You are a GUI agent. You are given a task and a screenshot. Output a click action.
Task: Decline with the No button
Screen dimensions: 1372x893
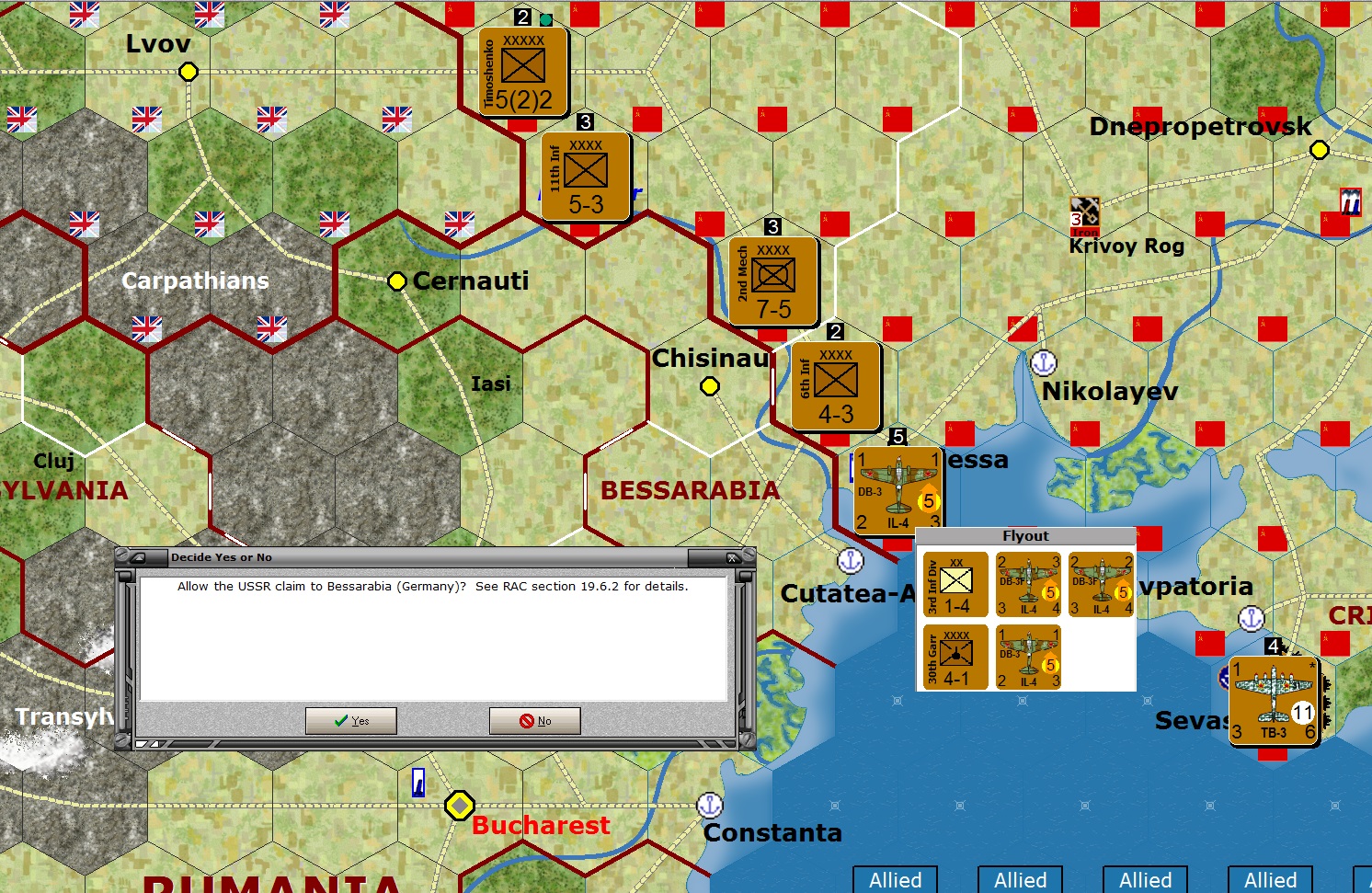(x=534, y=721)
